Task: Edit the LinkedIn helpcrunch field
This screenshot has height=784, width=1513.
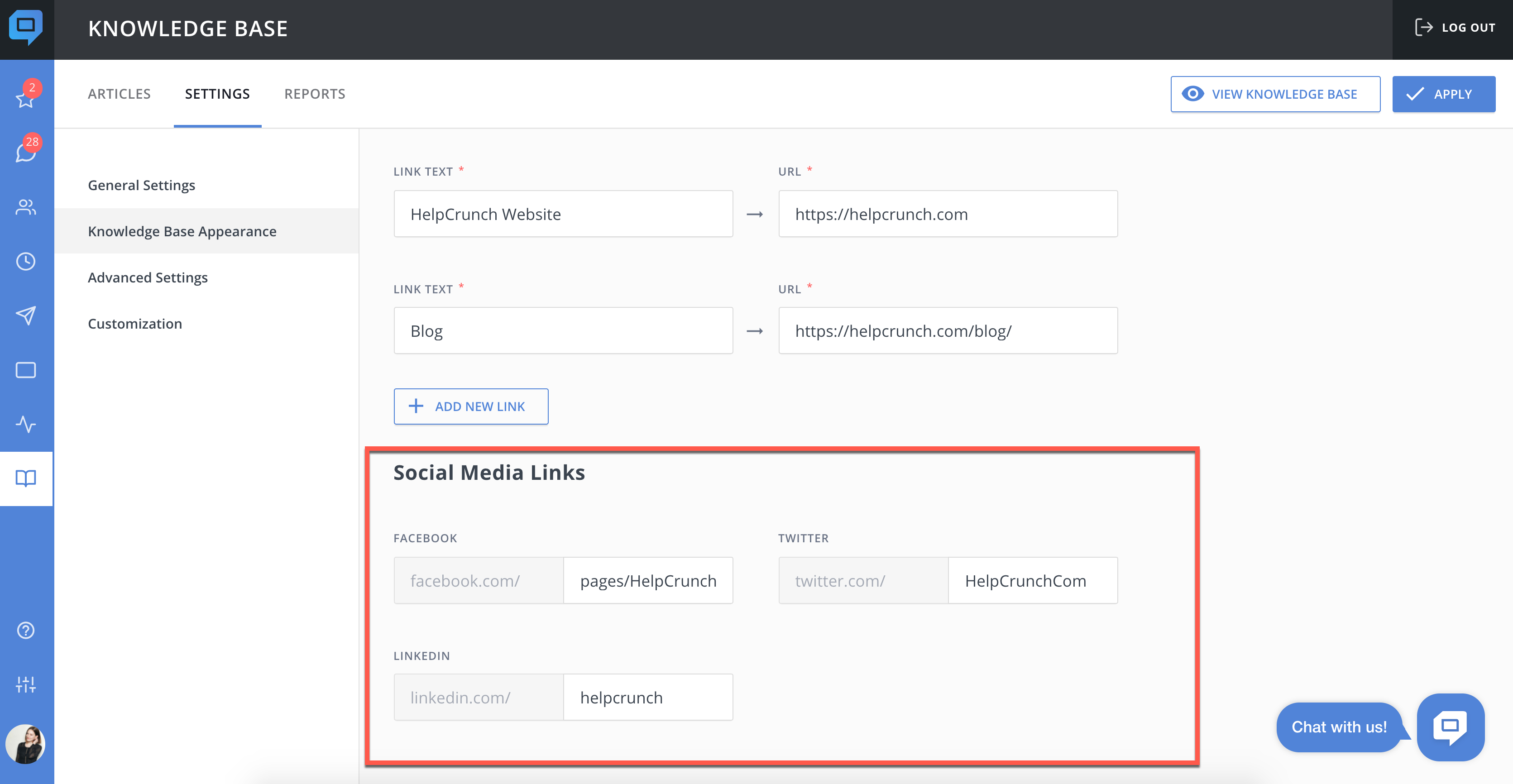Action: [648, 697]
